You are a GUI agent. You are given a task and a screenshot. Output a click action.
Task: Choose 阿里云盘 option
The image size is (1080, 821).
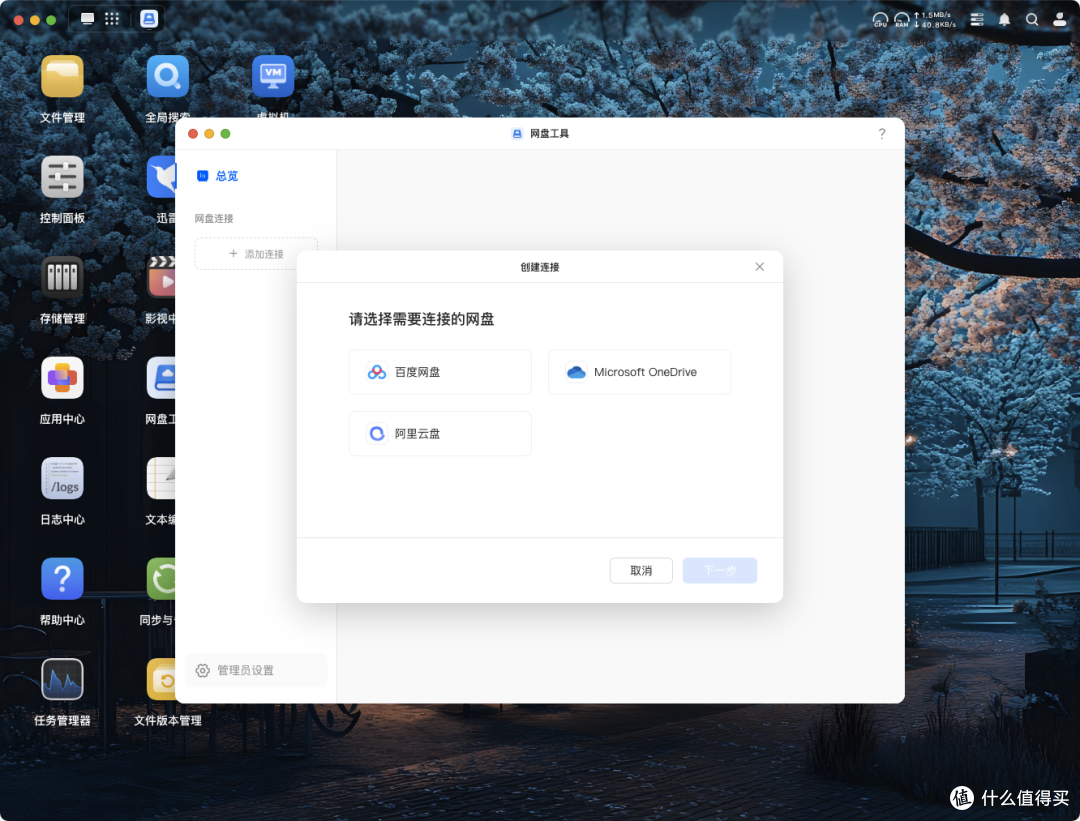(440, 433)
